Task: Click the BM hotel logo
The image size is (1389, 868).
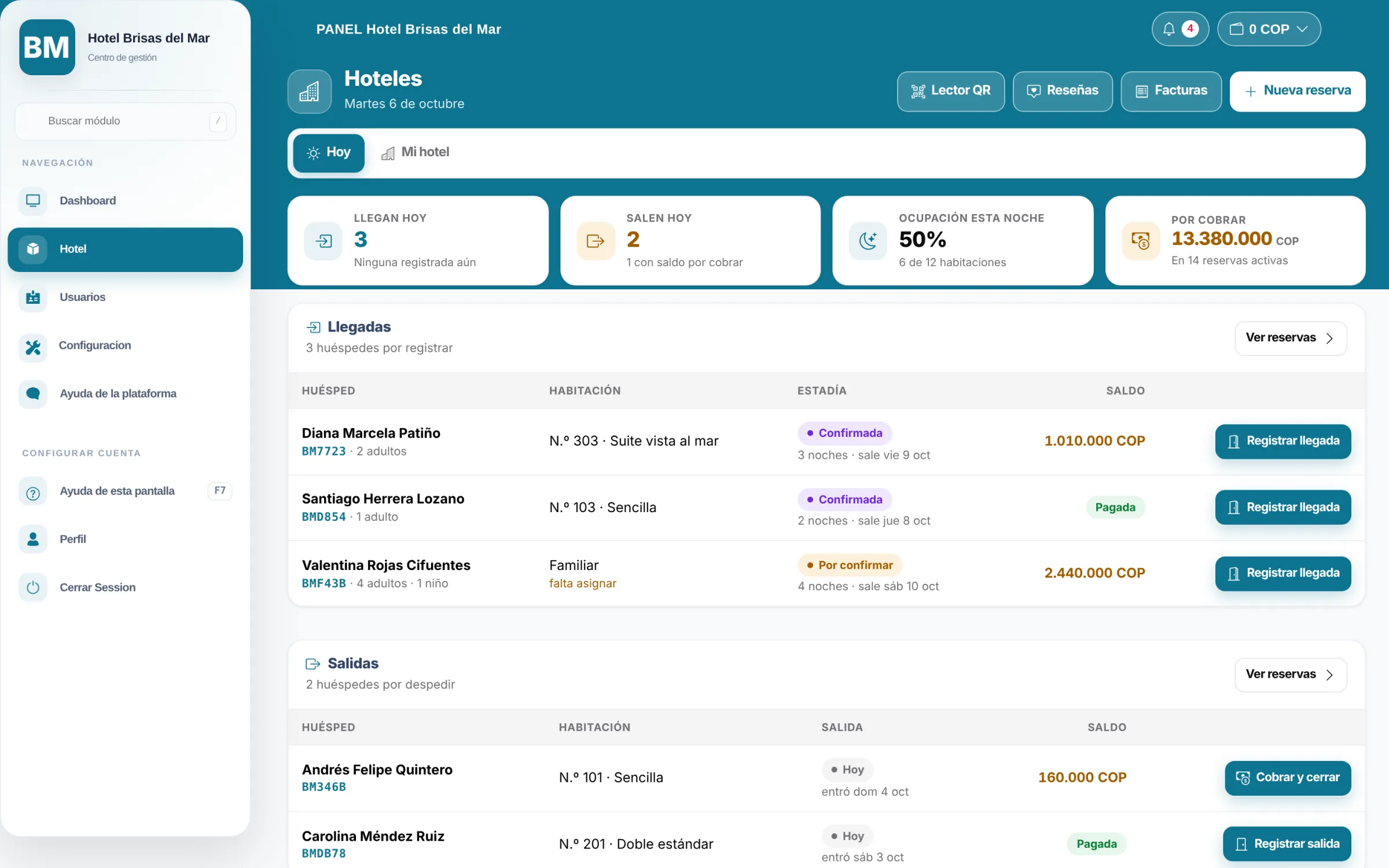Action: click(x=47, y=47)
